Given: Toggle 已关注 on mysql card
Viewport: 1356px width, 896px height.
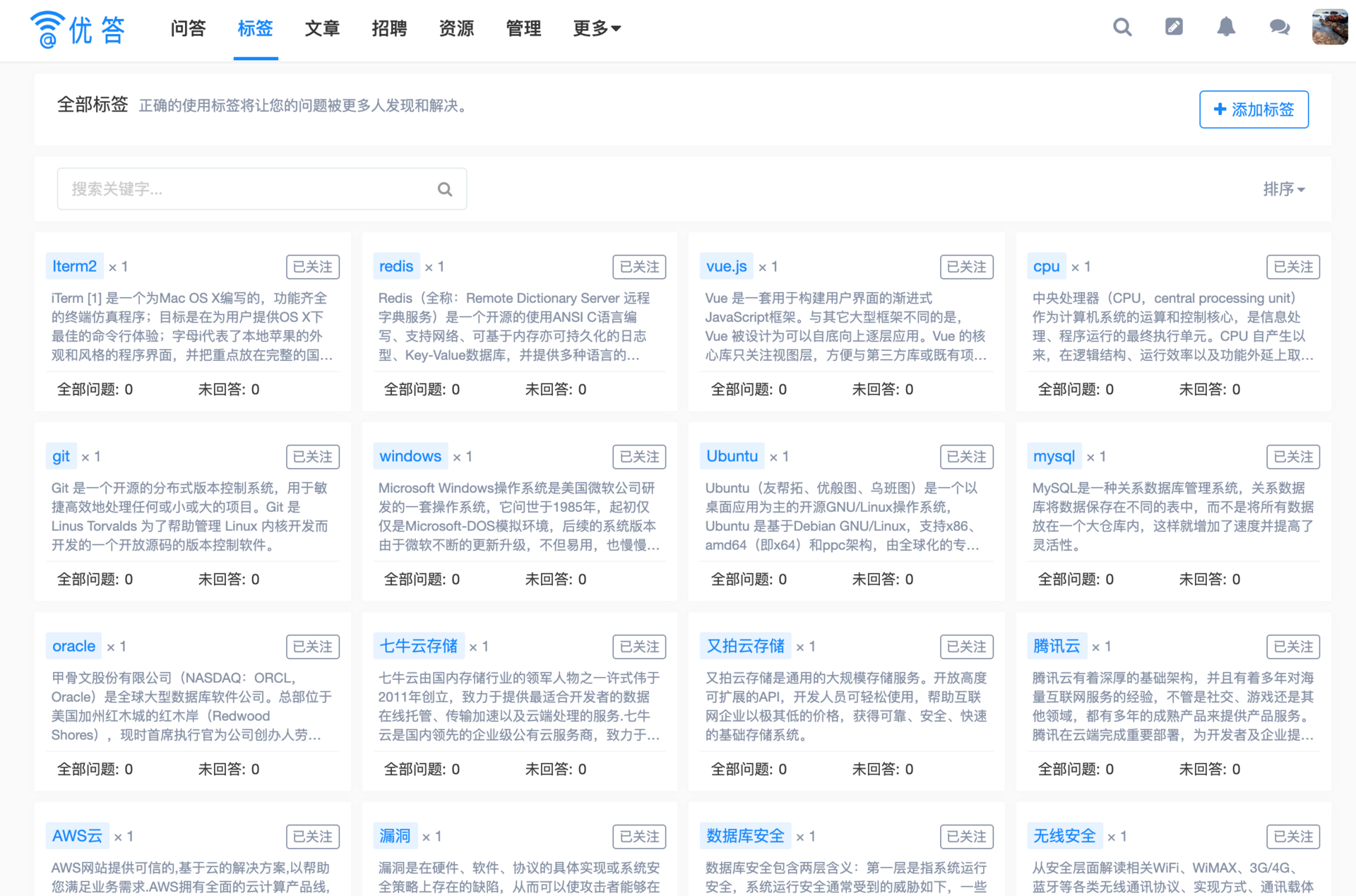Looking at the screenshot, I should tap(1293, 457).
